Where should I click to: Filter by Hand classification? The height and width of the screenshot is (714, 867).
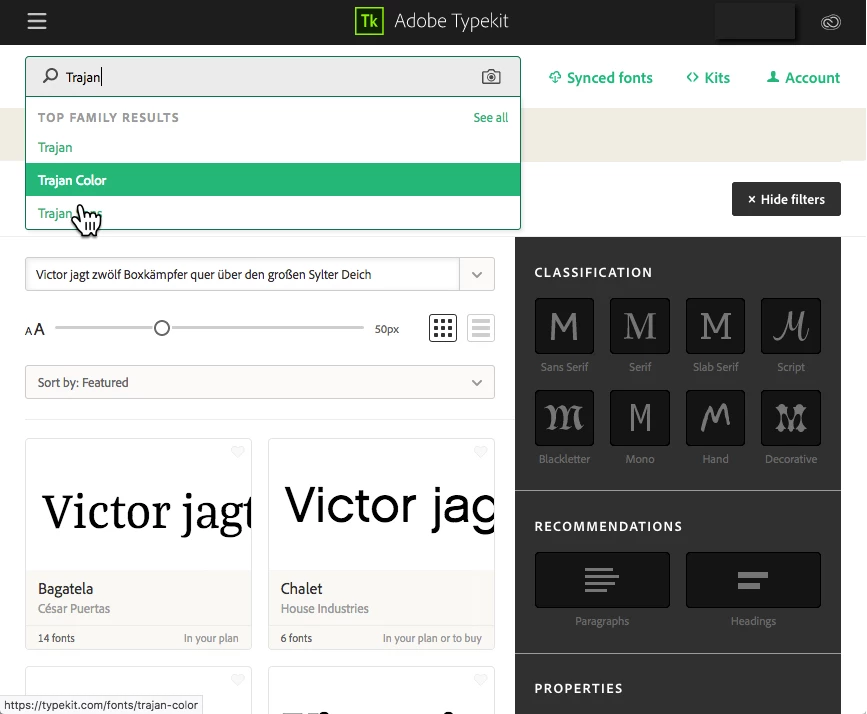point(715,418)
